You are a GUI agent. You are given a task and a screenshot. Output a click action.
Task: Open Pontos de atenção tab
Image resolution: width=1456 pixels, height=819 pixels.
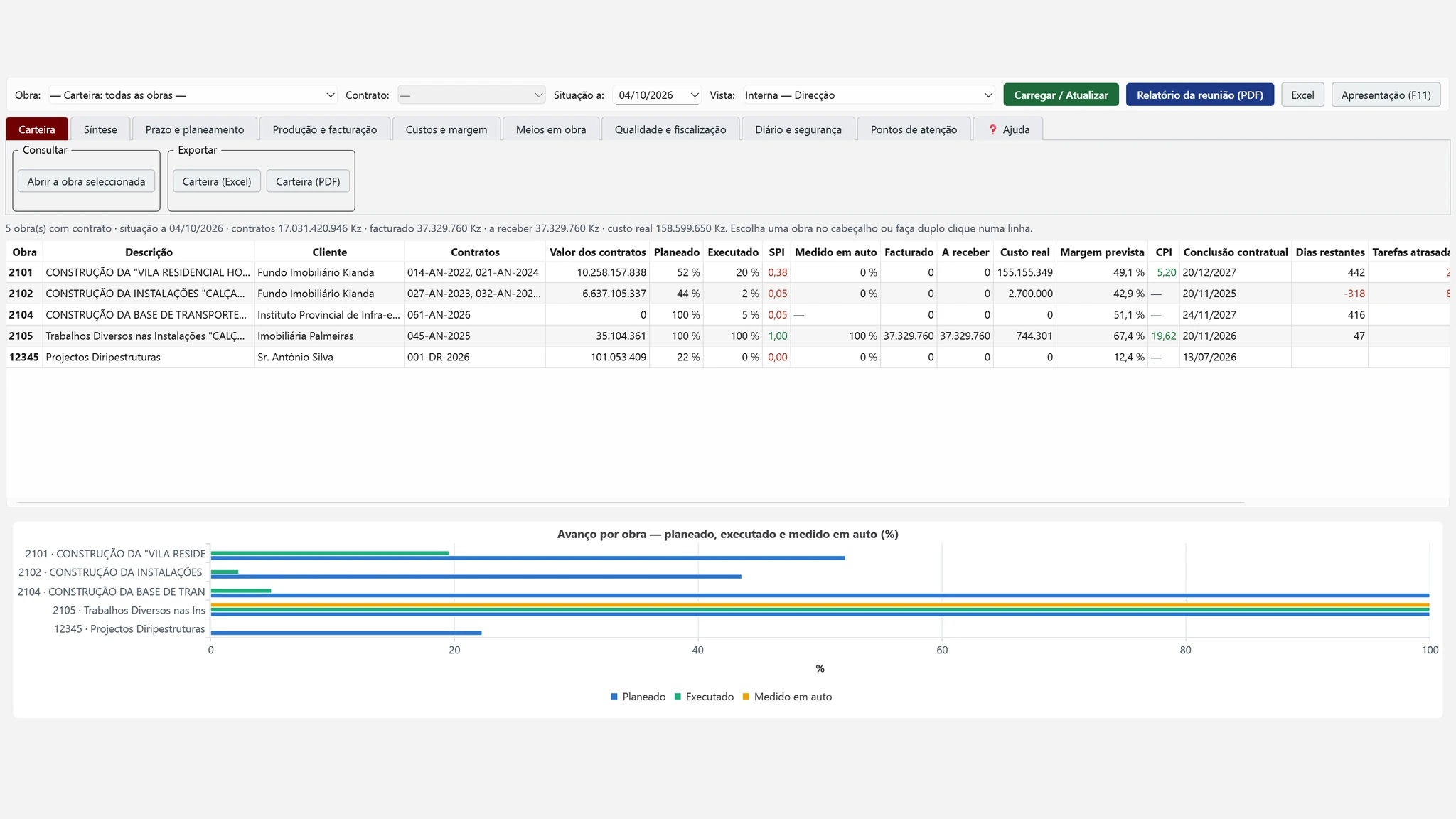coord(914,129)
